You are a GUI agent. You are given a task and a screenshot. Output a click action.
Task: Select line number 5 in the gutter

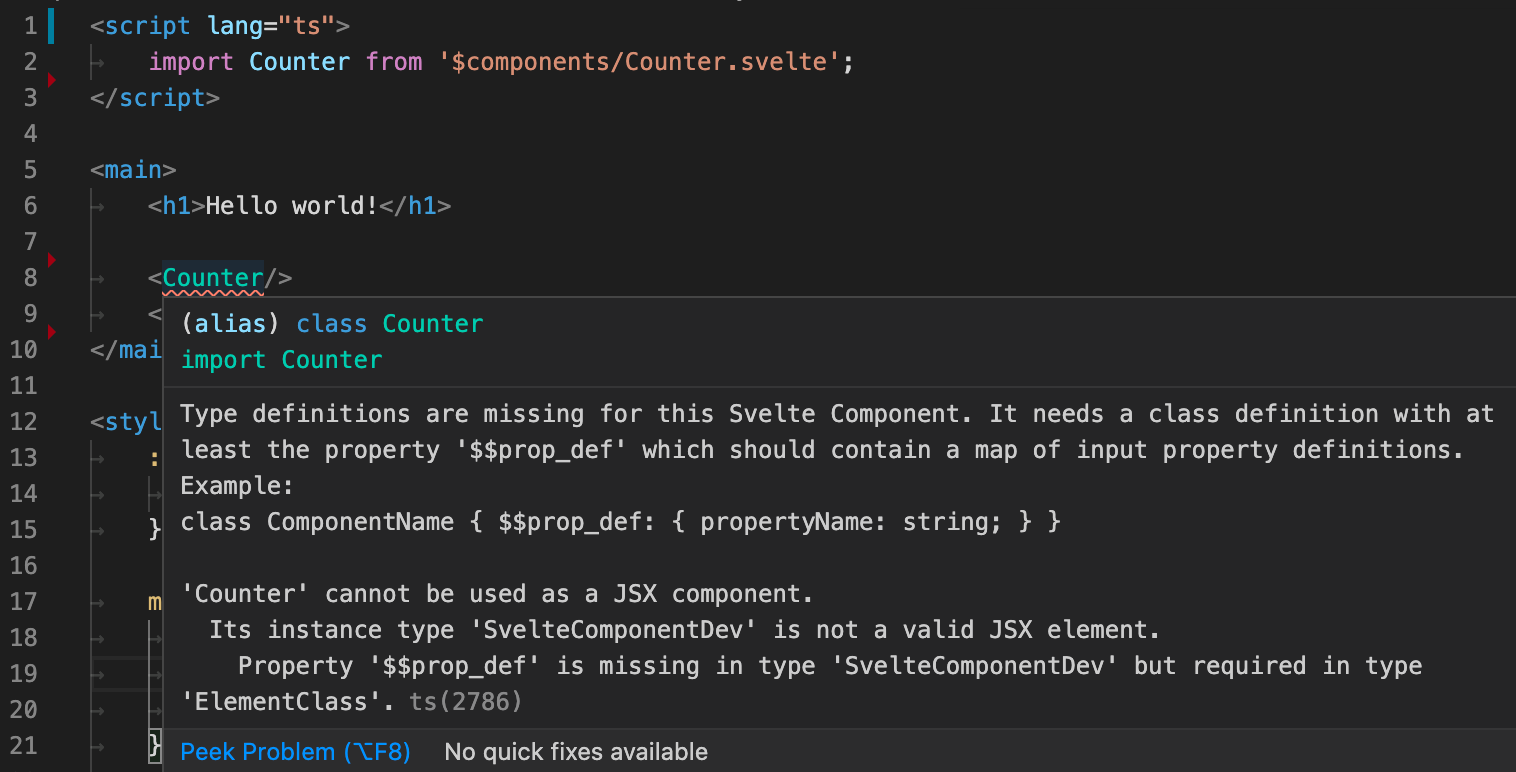point(30,169)
